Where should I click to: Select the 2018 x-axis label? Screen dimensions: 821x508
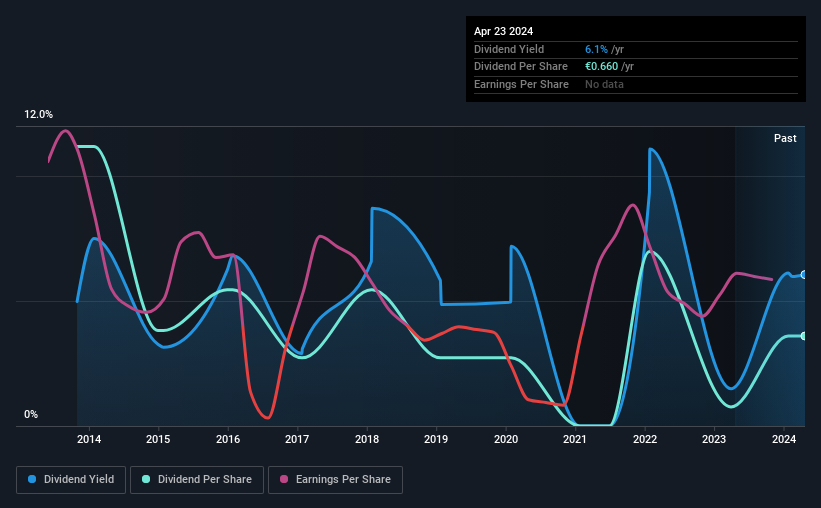[x=367, y=439]
